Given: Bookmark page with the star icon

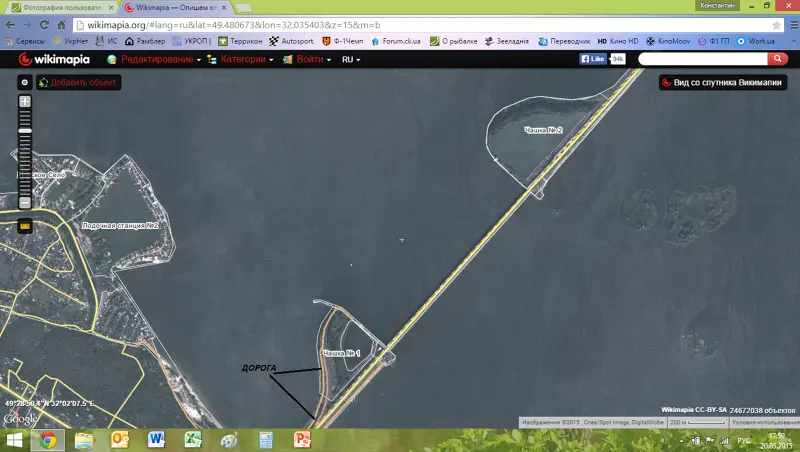Looking at the screenshot, I should (777, 25).
